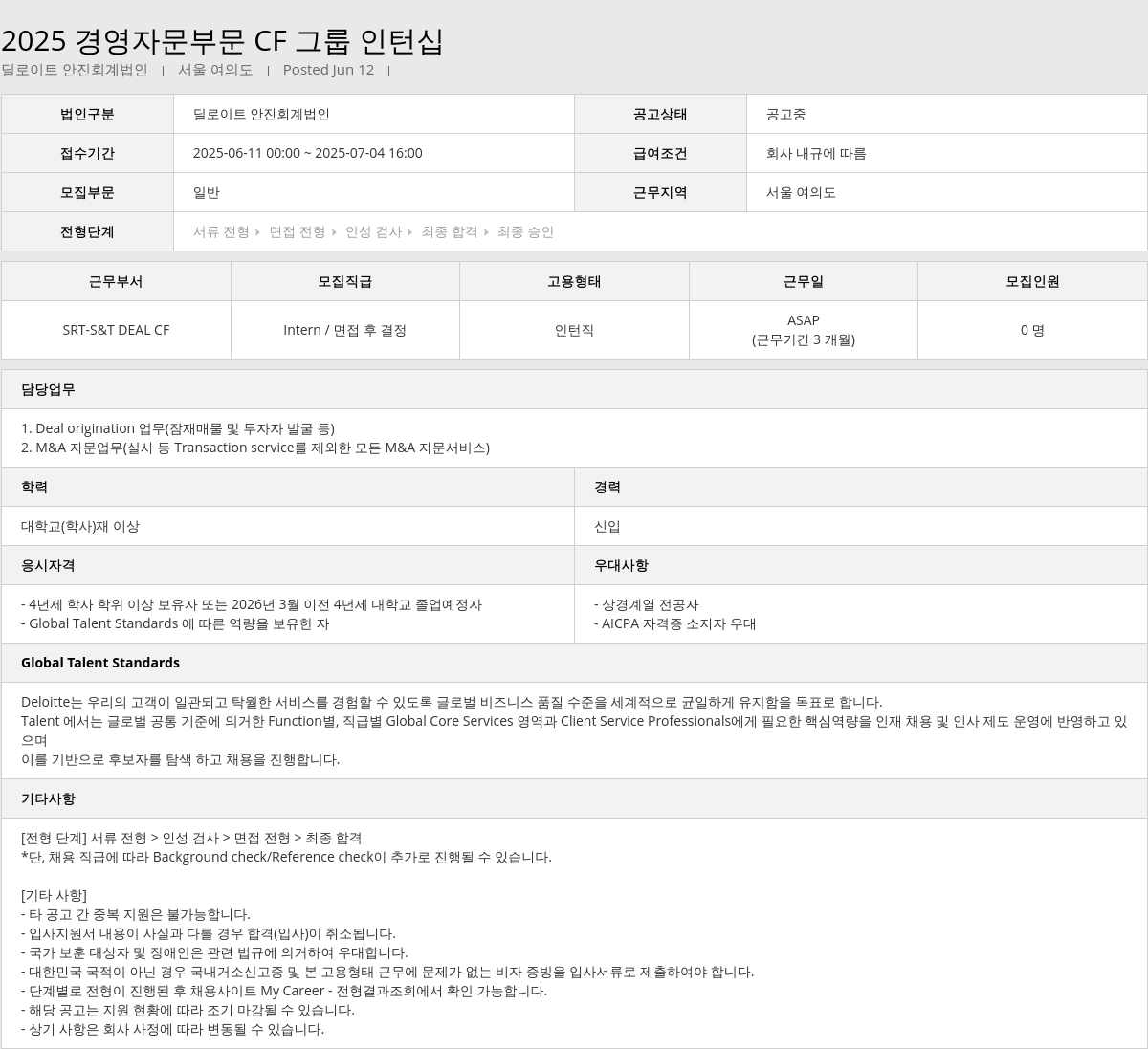Click '서울 여의도' in the 근무지역 row
The width and height of the screenshot is (1148, 1049).
coord(801,192)
